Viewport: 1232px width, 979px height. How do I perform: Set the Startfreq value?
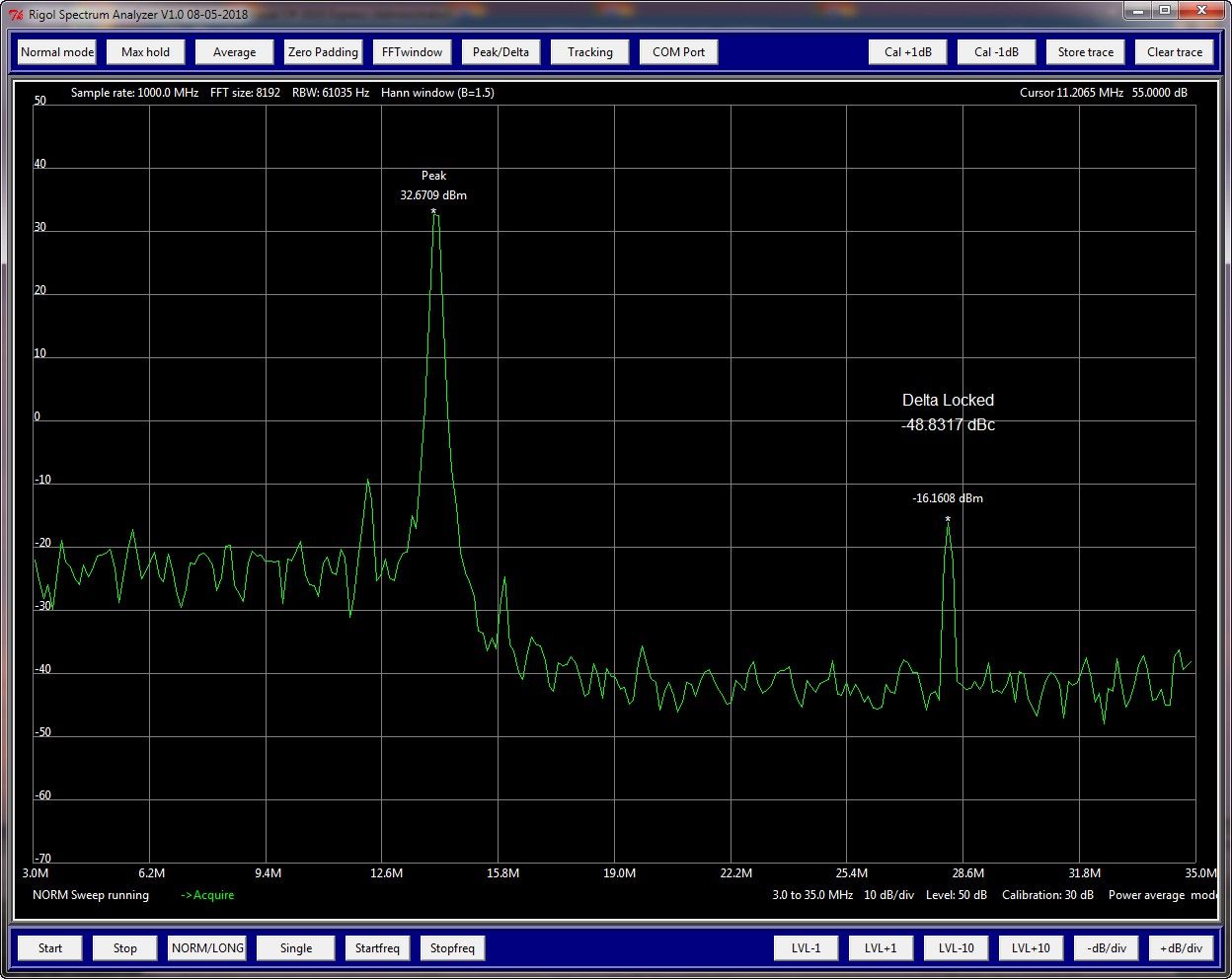coord(377,947)
